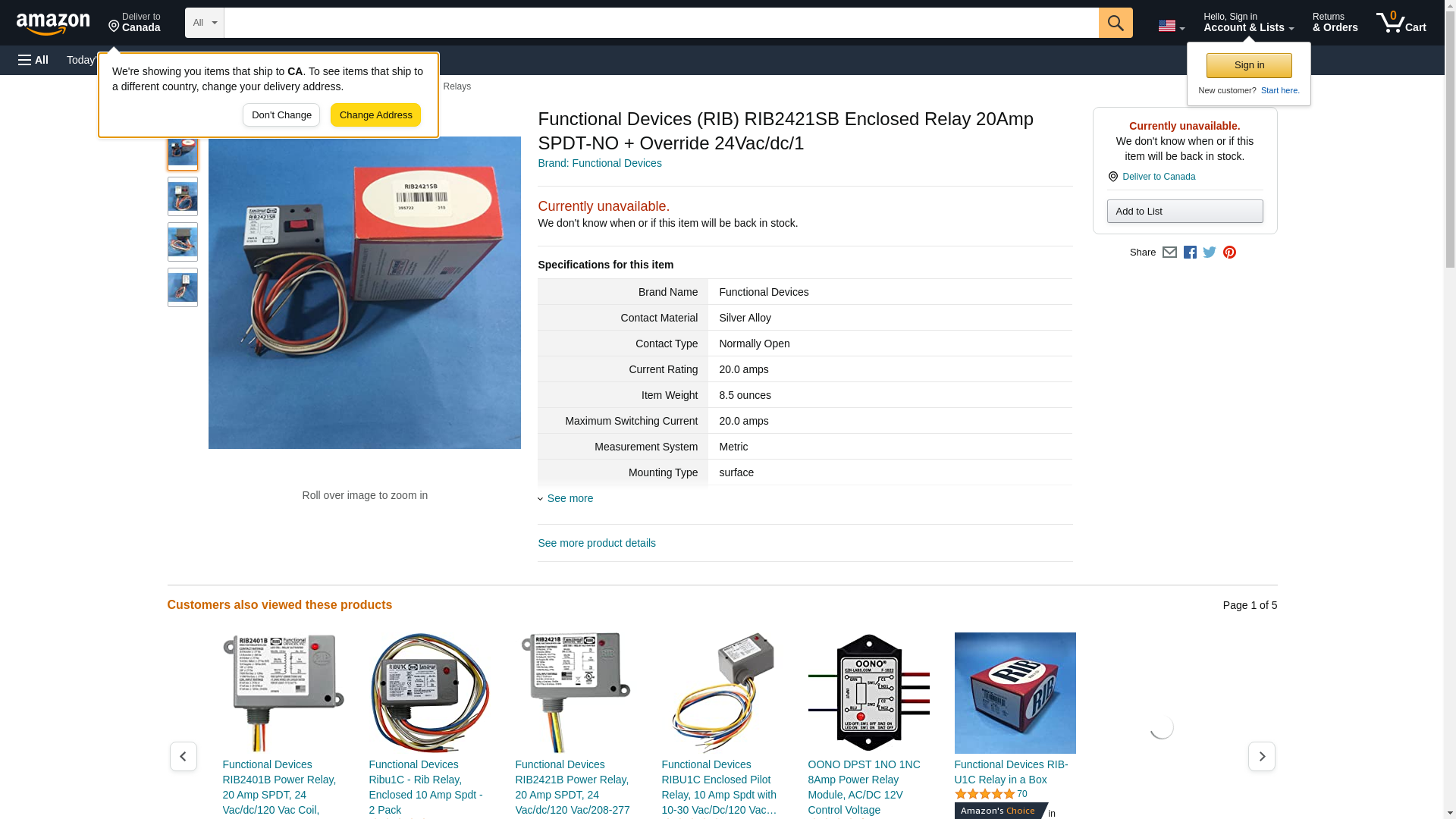1456x819 pixels.
Task: Select the second product thumbnail image
Action: [183, 196]
